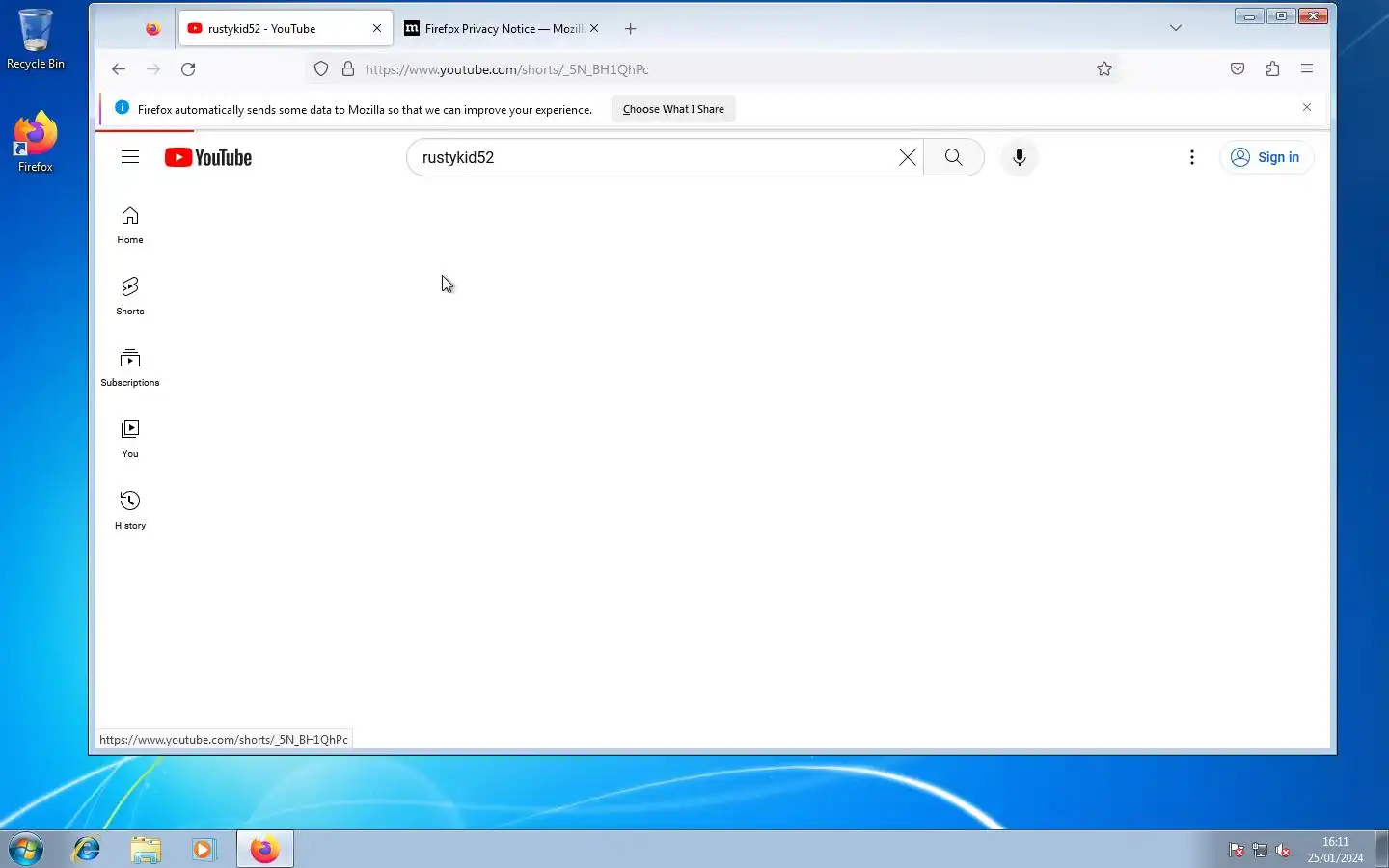Screen dimensions: 1389x868
Task: Open the Firefox View pinned tab
Action: (152, 29)
